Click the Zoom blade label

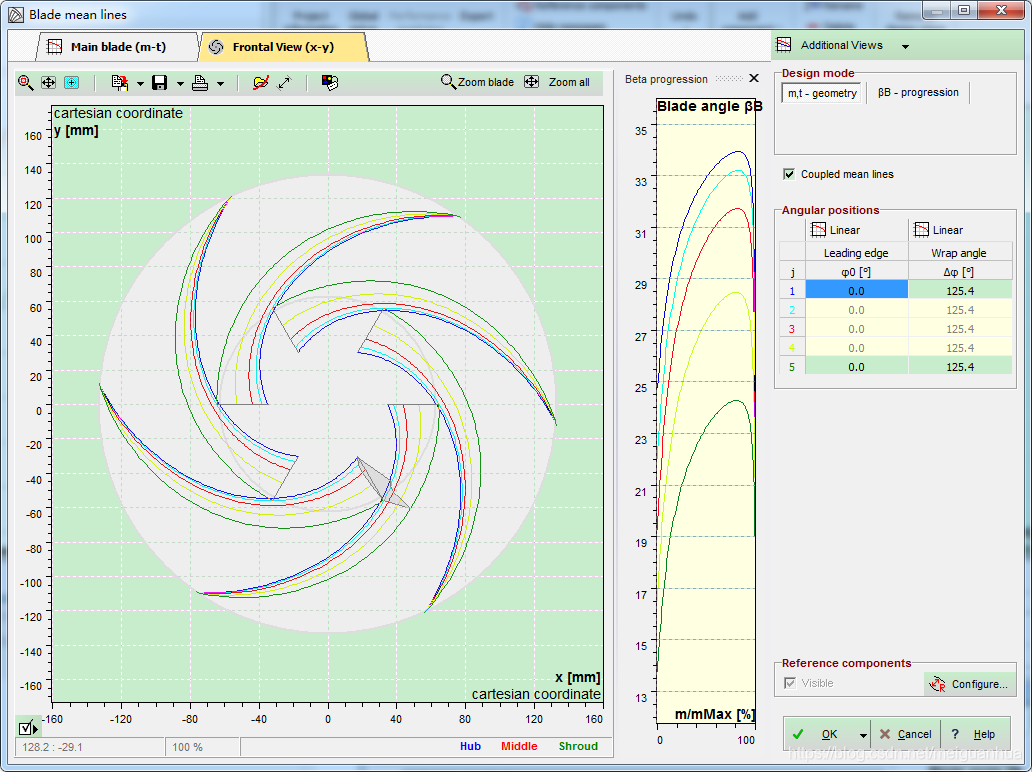click(486, 82)
